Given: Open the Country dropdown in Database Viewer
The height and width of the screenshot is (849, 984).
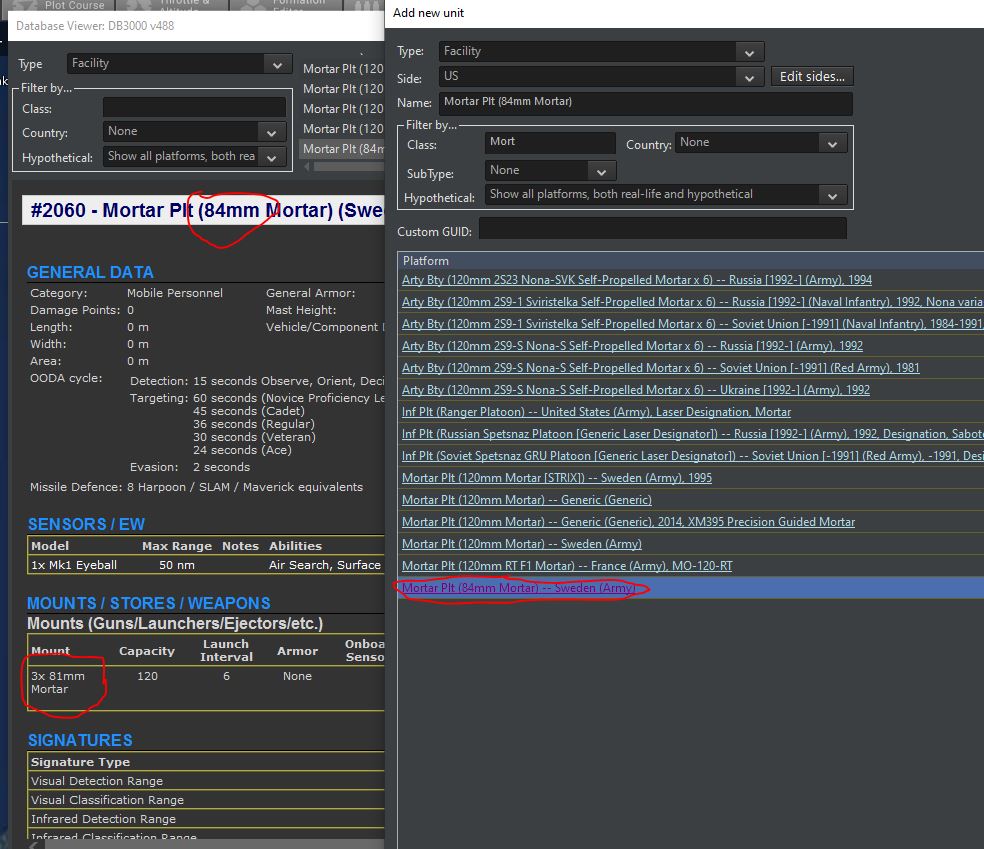Looking at the screenshot, I should click(194, 132).
